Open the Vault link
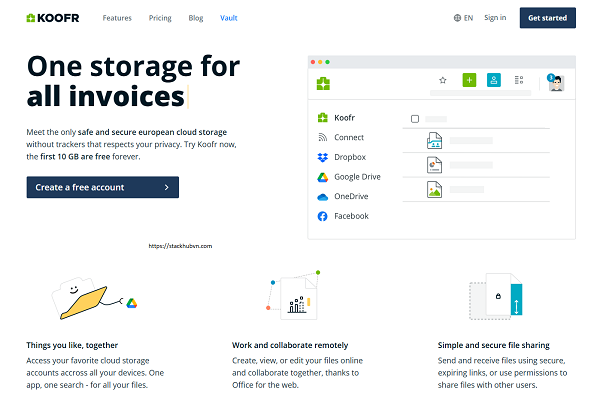Viewport: 600px width, 400px height. click(228, 18)
